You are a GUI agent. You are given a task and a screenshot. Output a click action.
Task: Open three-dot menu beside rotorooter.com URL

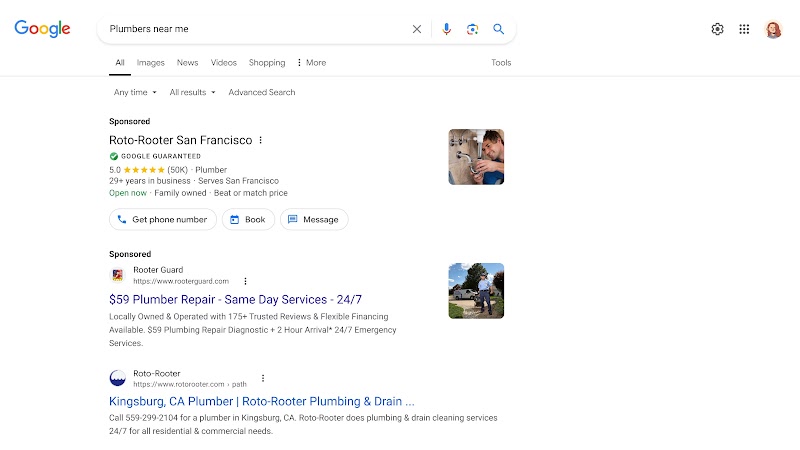click(x=263, y=378)
